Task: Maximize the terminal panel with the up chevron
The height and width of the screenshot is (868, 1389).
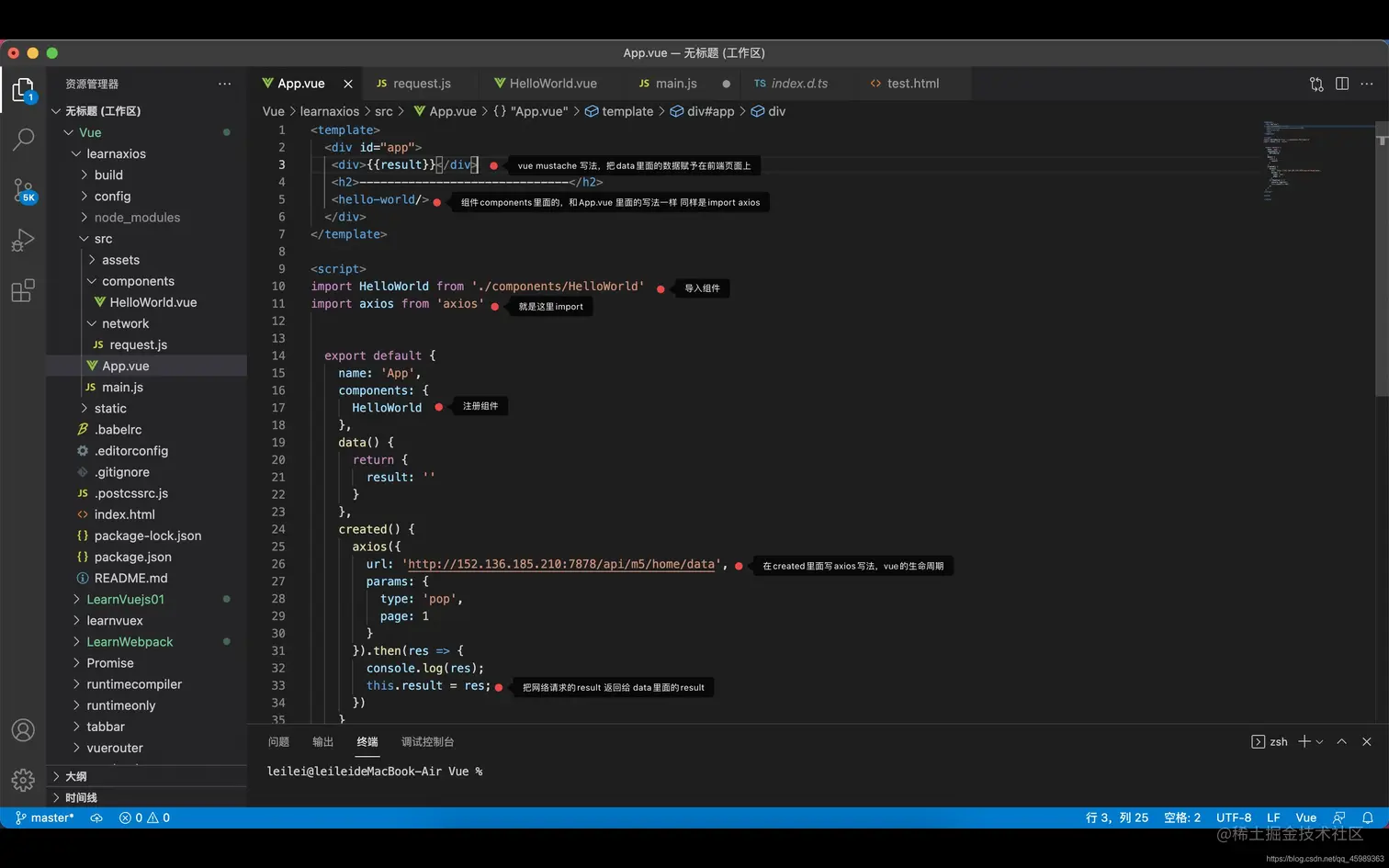Action: coord(1341,741)
